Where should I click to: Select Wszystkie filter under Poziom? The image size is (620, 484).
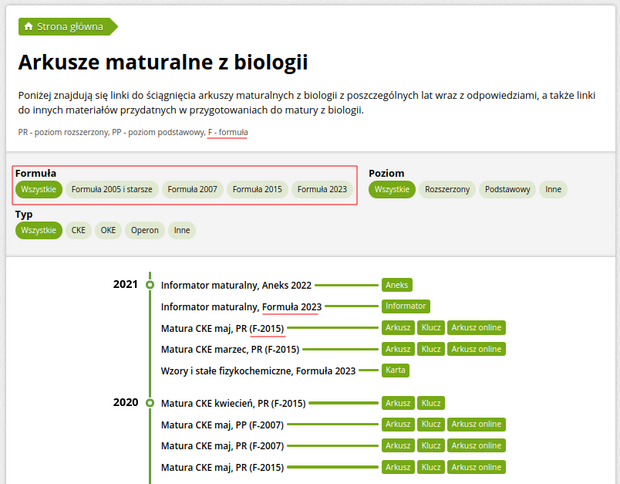[x=392, y=189]
